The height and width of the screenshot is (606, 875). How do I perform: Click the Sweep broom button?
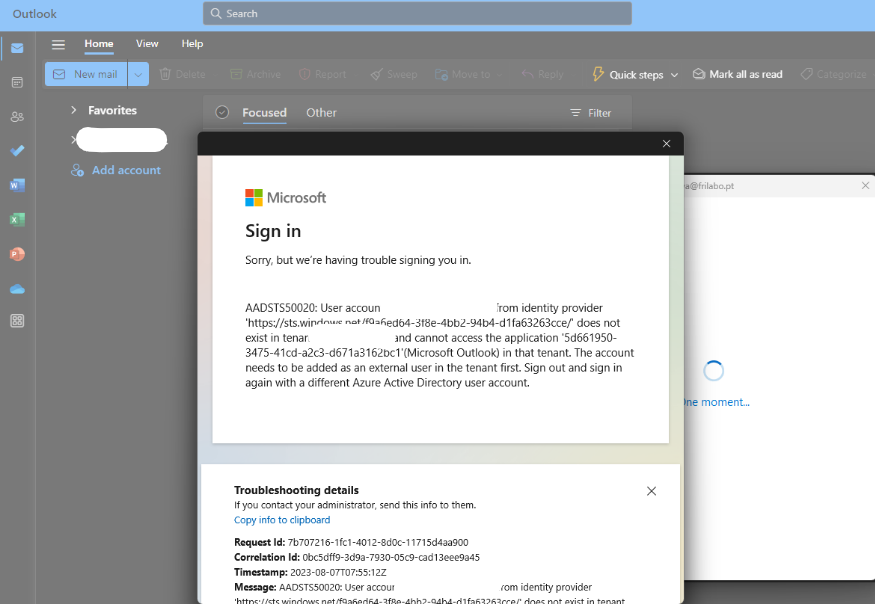393,74
